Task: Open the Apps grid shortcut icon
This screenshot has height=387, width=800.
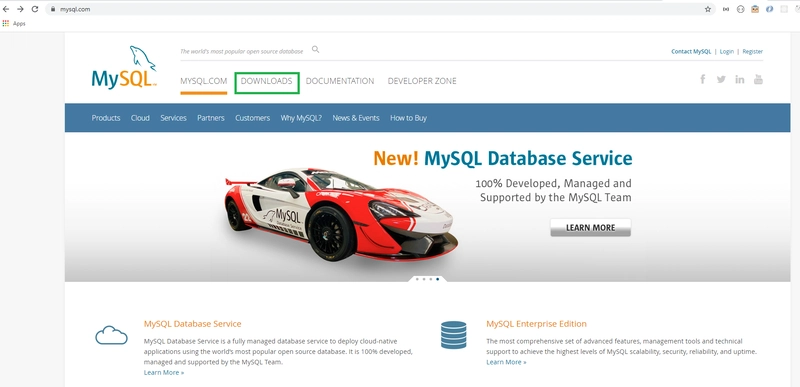Action: click(6, 23)
